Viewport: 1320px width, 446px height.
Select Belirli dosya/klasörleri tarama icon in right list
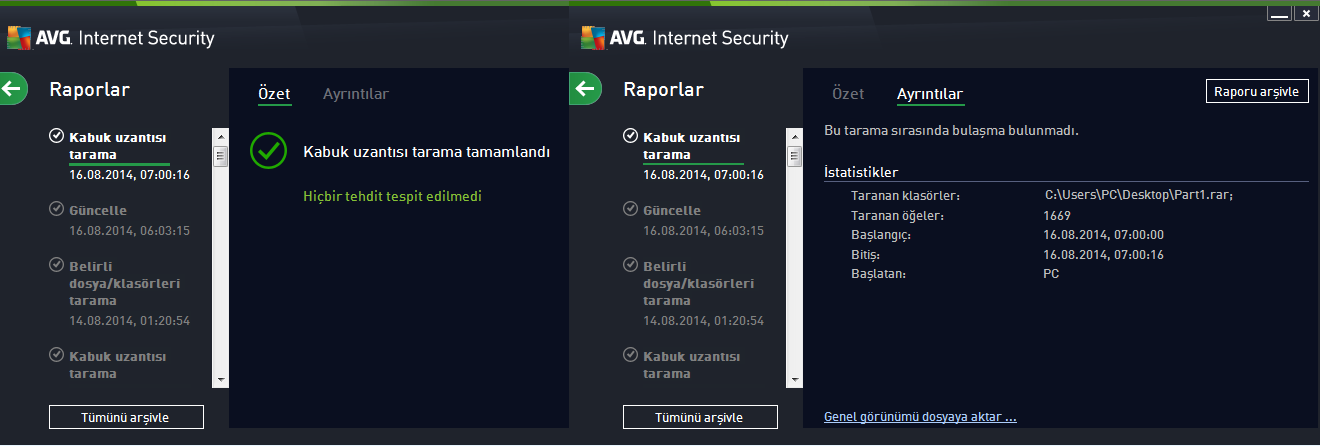[x=631, y=265]
